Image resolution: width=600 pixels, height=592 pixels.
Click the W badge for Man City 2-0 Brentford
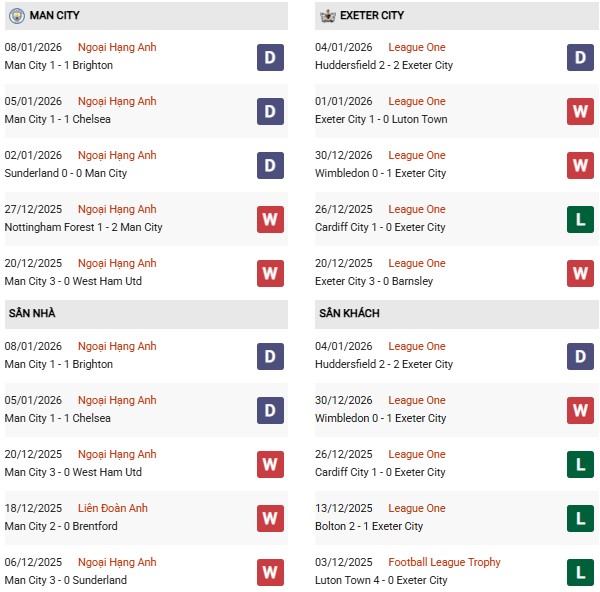(x=270, y=518)
